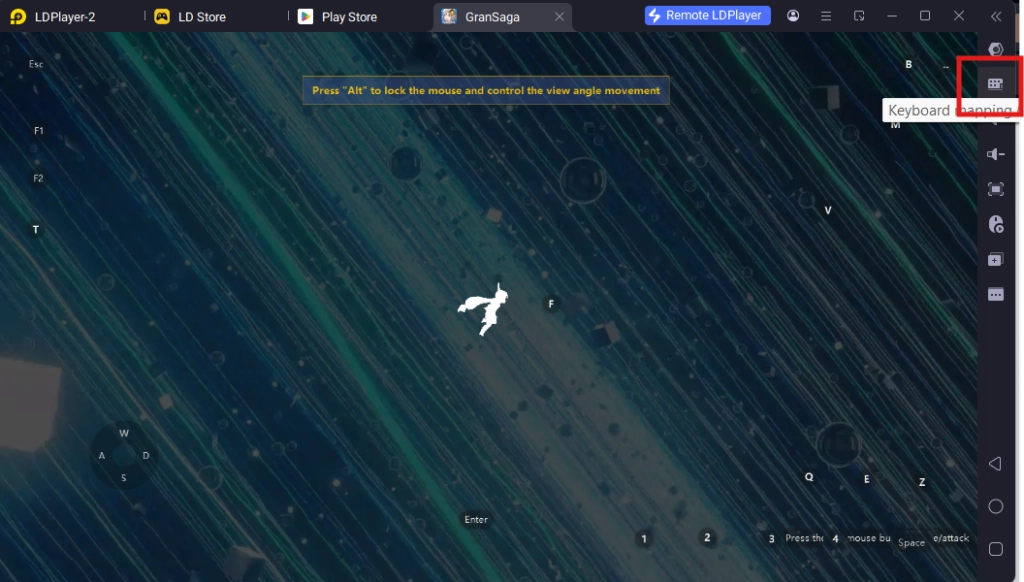
Task: Click the D direction on the joystick
Action: pos(146,455)
